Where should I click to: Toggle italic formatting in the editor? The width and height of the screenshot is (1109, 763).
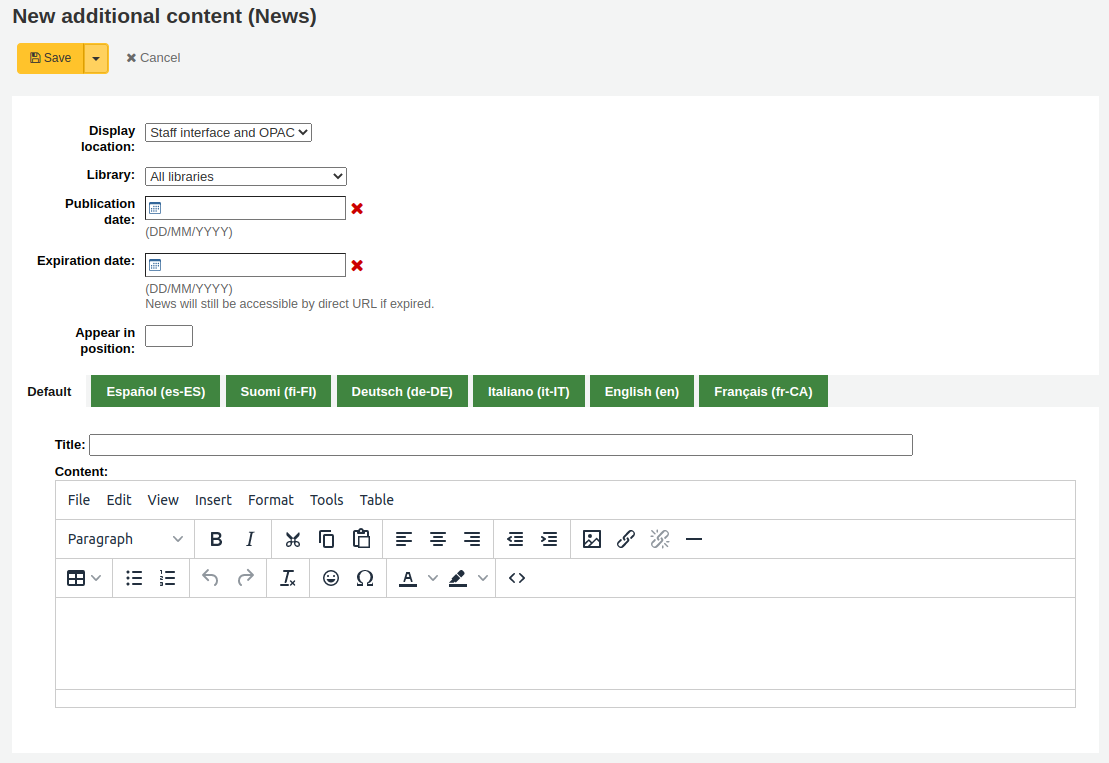click(250, 540)
